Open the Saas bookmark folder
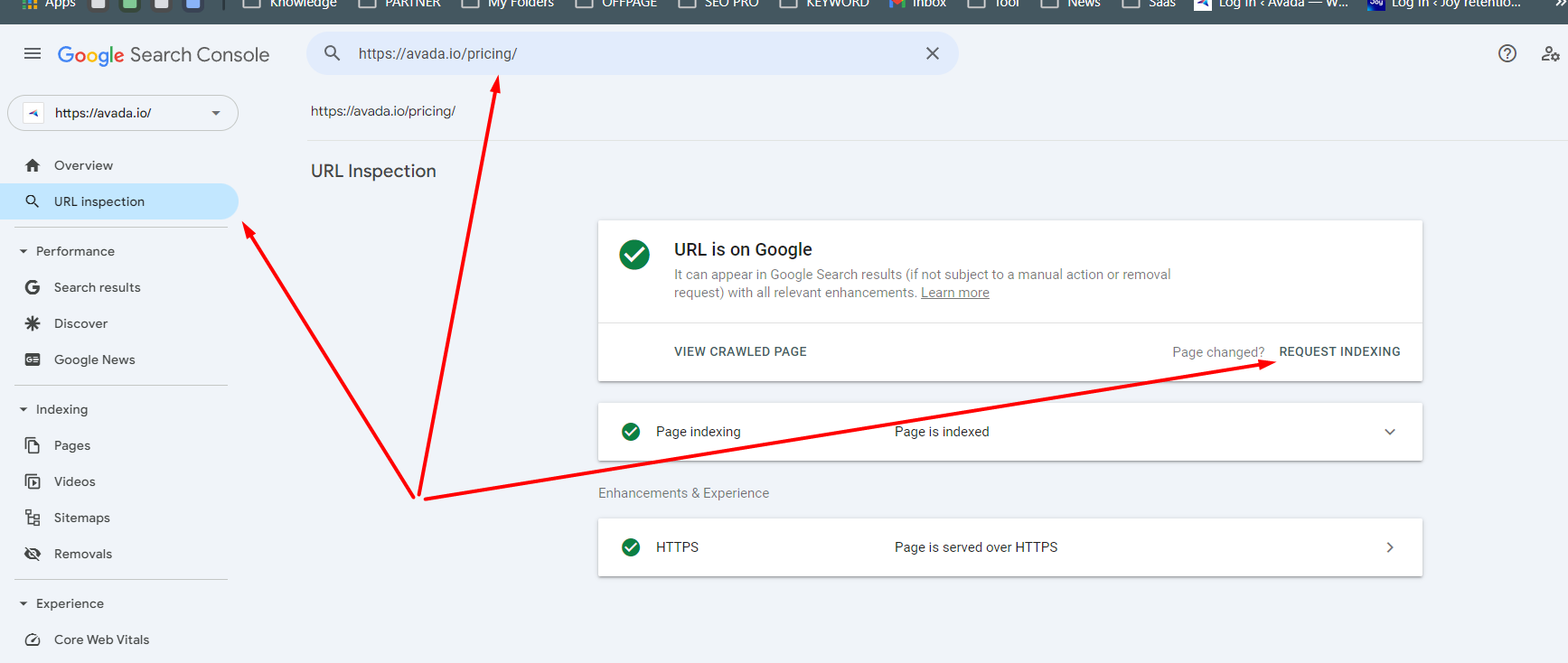 (1149, 4)
